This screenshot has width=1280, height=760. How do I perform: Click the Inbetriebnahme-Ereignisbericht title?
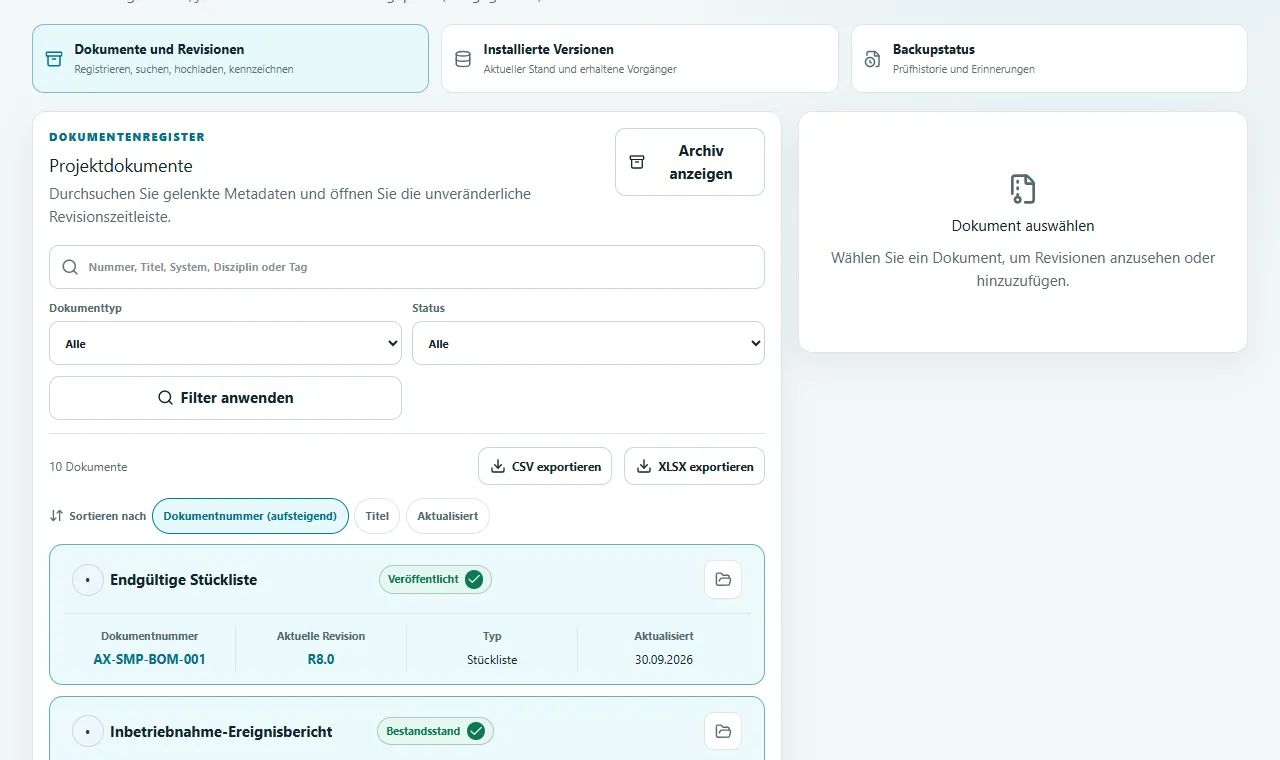[x=221, y=732]
